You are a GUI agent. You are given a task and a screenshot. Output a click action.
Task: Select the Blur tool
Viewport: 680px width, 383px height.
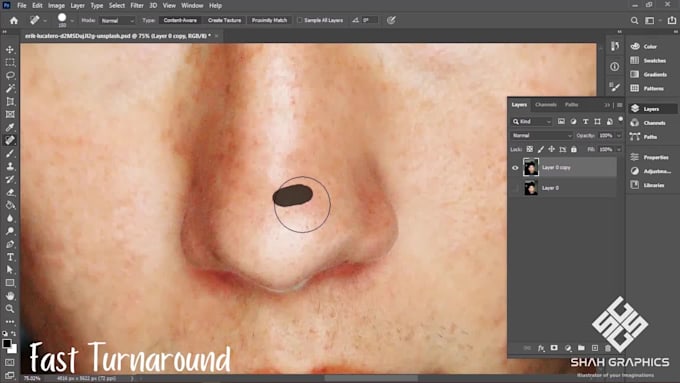10,218
